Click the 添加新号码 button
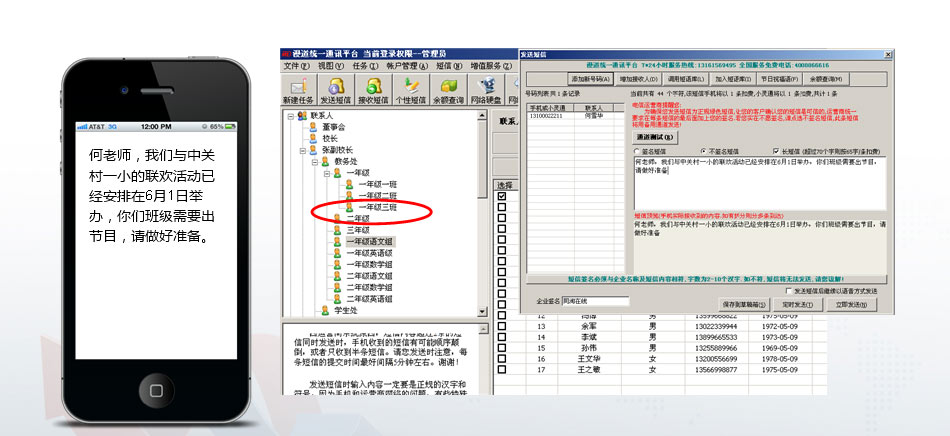The width and height of the screenshot is (950, 436). [x=590, y=78]
